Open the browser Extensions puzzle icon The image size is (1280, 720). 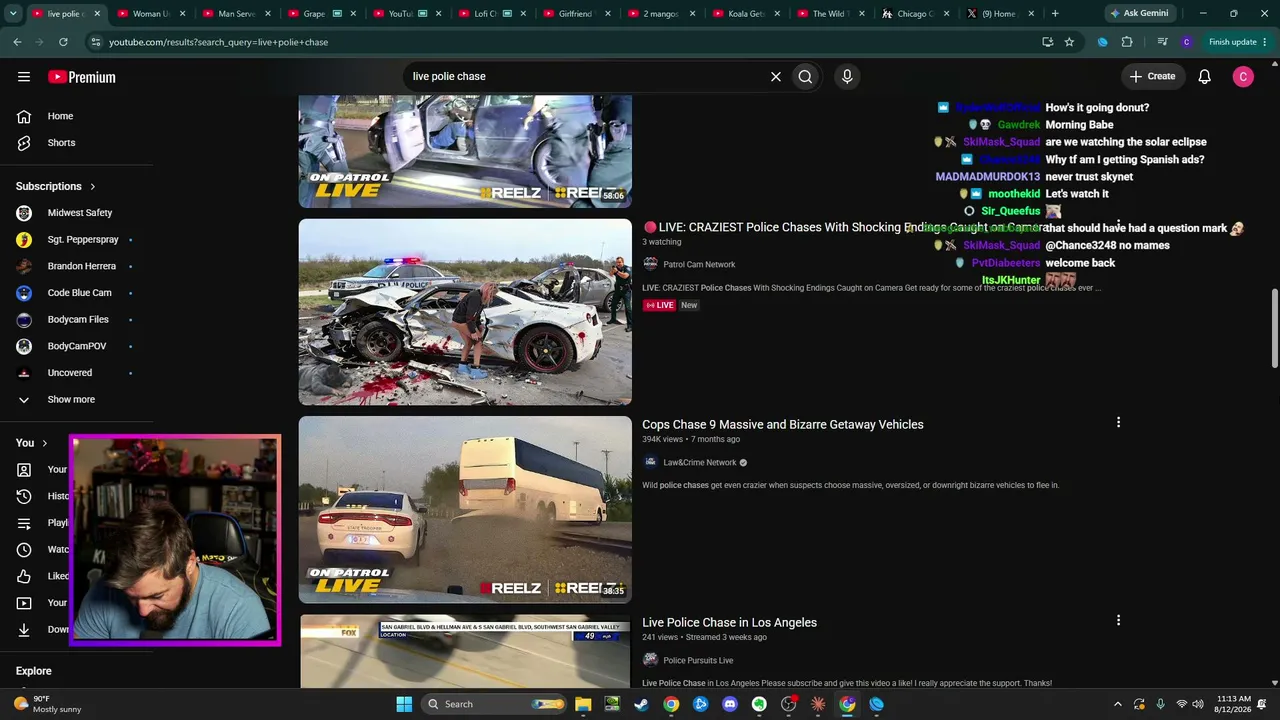point(1127,42)
